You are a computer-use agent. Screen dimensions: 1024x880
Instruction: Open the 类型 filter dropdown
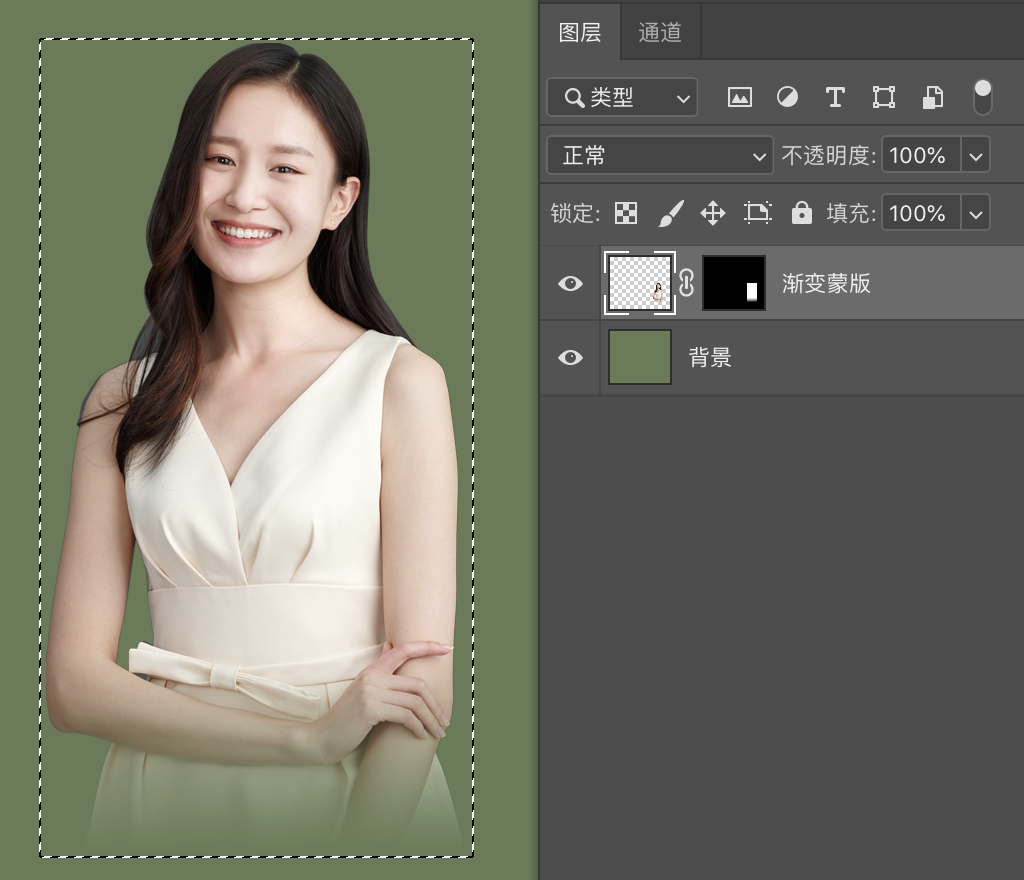[x=622, y=98]
